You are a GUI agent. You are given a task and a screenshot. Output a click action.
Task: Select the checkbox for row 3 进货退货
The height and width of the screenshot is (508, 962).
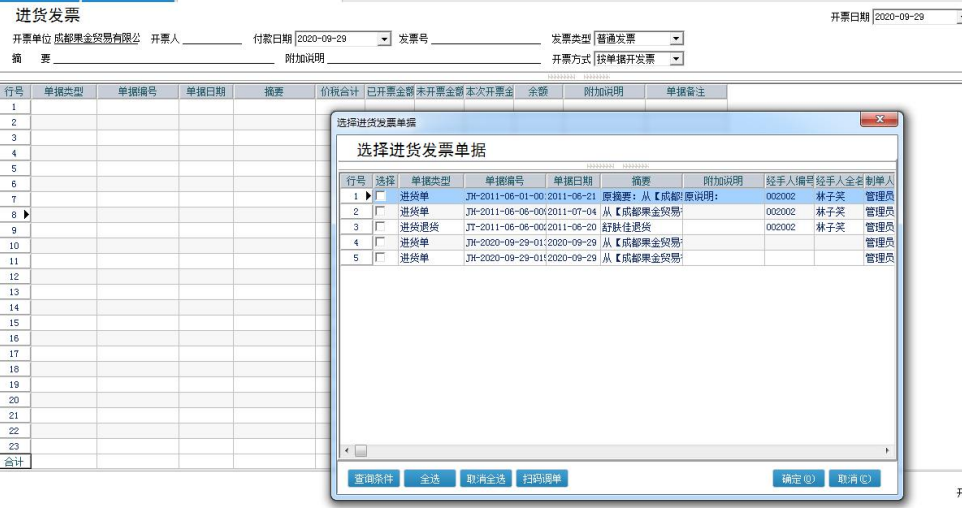(380, 227)
